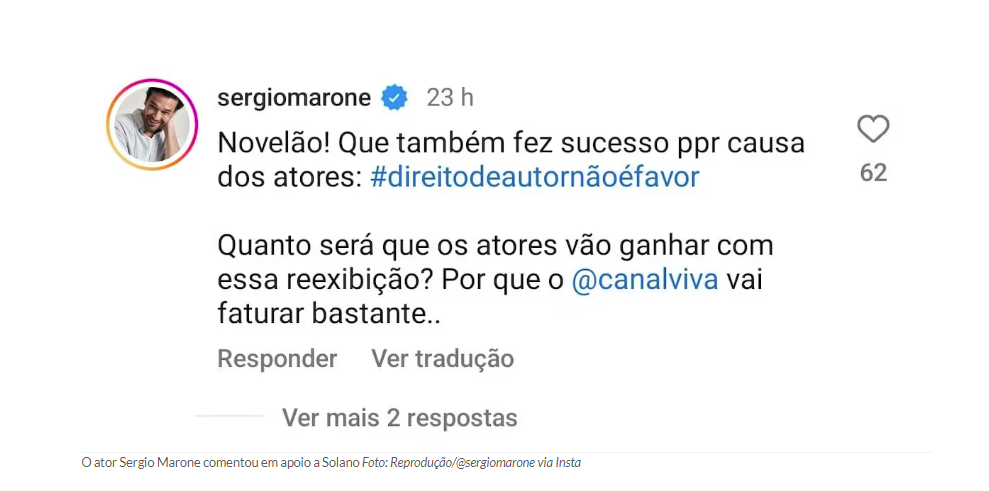Click Responder to reply
This screenshot has width=989, height=491.
point(278,359)
